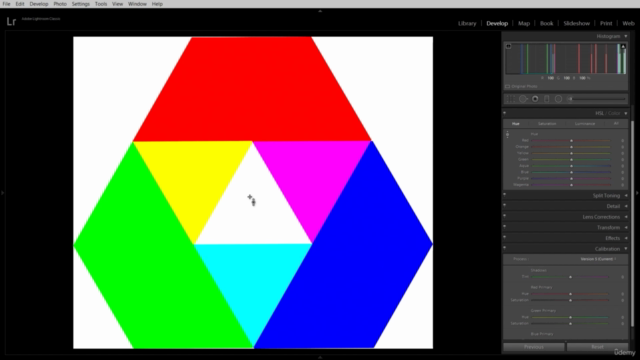Switch to the Print module

[x=606, y=23]
